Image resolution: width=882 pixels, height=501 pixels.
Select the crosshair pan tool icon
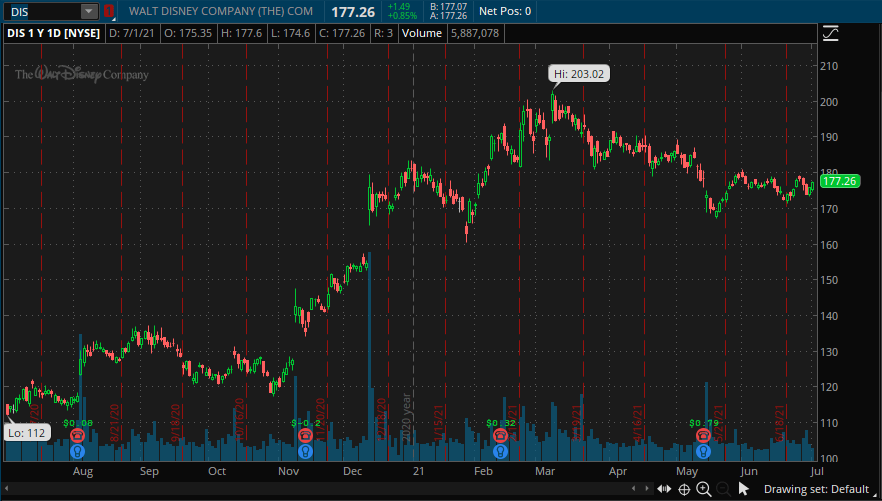pos(684,489)
